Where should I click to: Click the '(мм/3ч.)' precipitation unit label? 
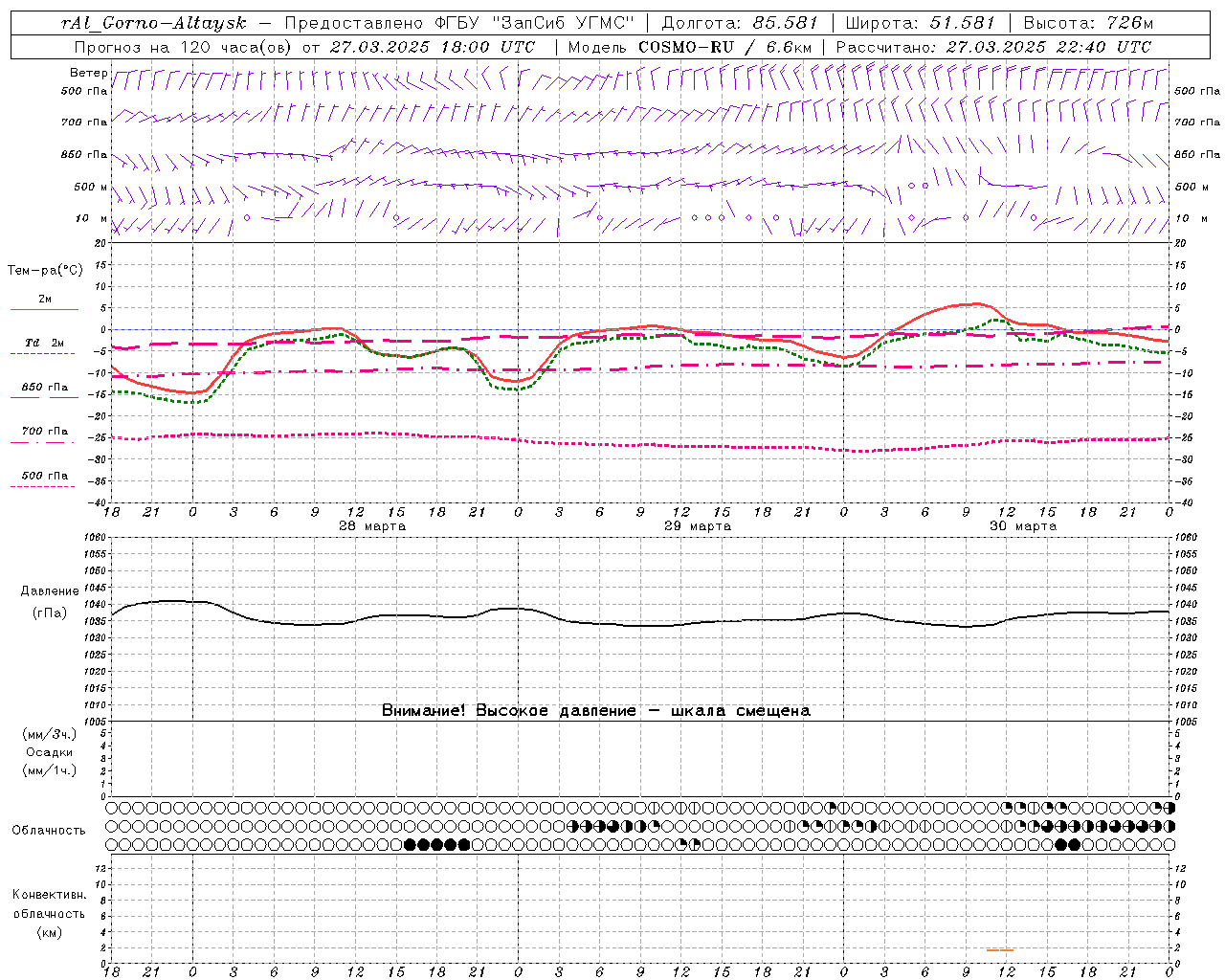click(50, 734)
